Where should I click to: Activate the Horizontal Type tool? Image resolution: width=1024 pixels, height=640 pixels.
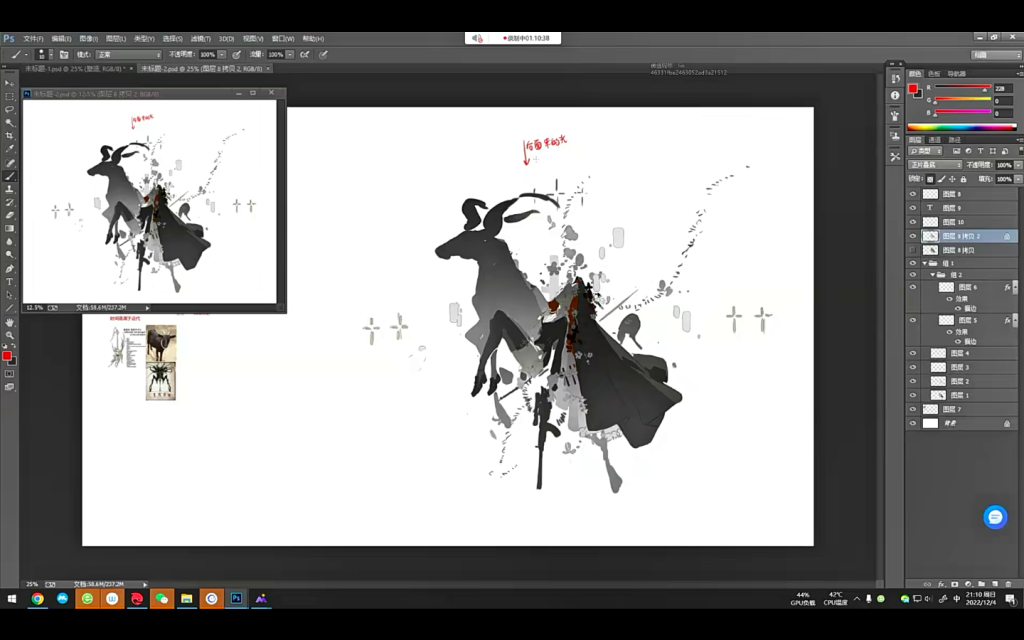click(x=10, y=282)
